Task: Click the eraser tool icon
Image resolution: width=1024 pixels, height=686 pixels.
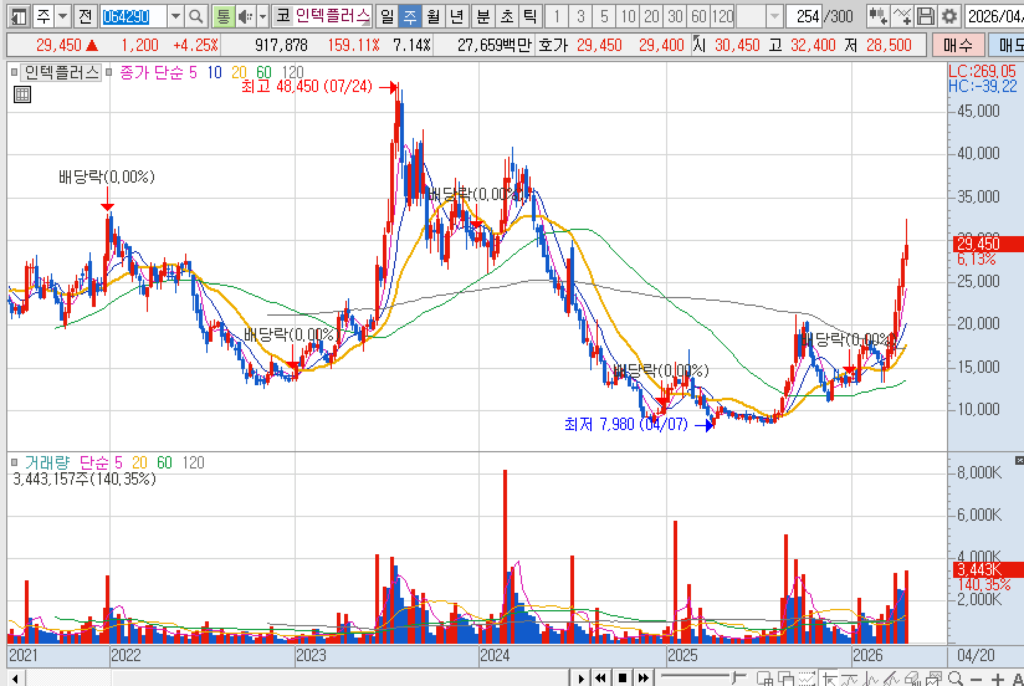Action: (913, 679)
